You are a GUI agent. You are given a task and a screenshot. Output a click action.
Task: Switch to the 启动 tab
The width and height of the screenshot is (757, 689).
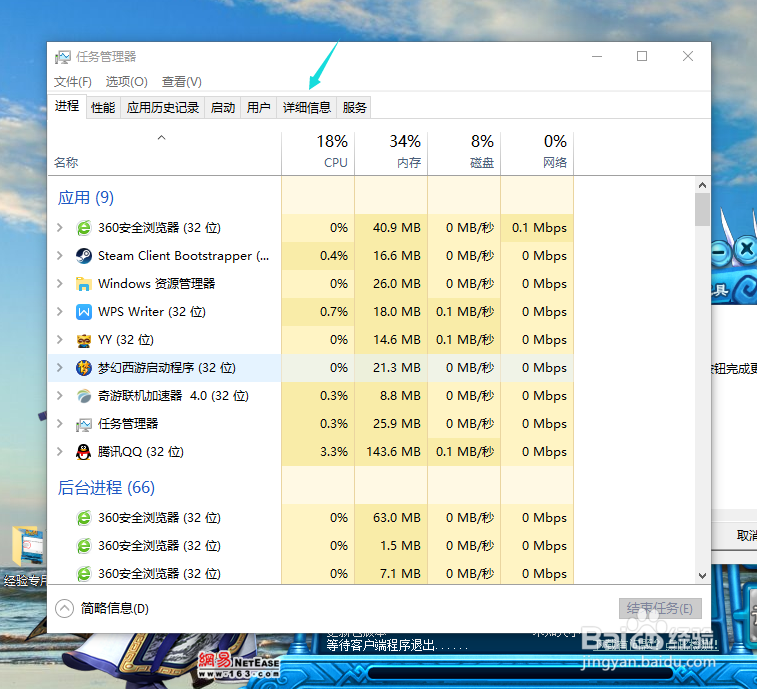point(223,107)
